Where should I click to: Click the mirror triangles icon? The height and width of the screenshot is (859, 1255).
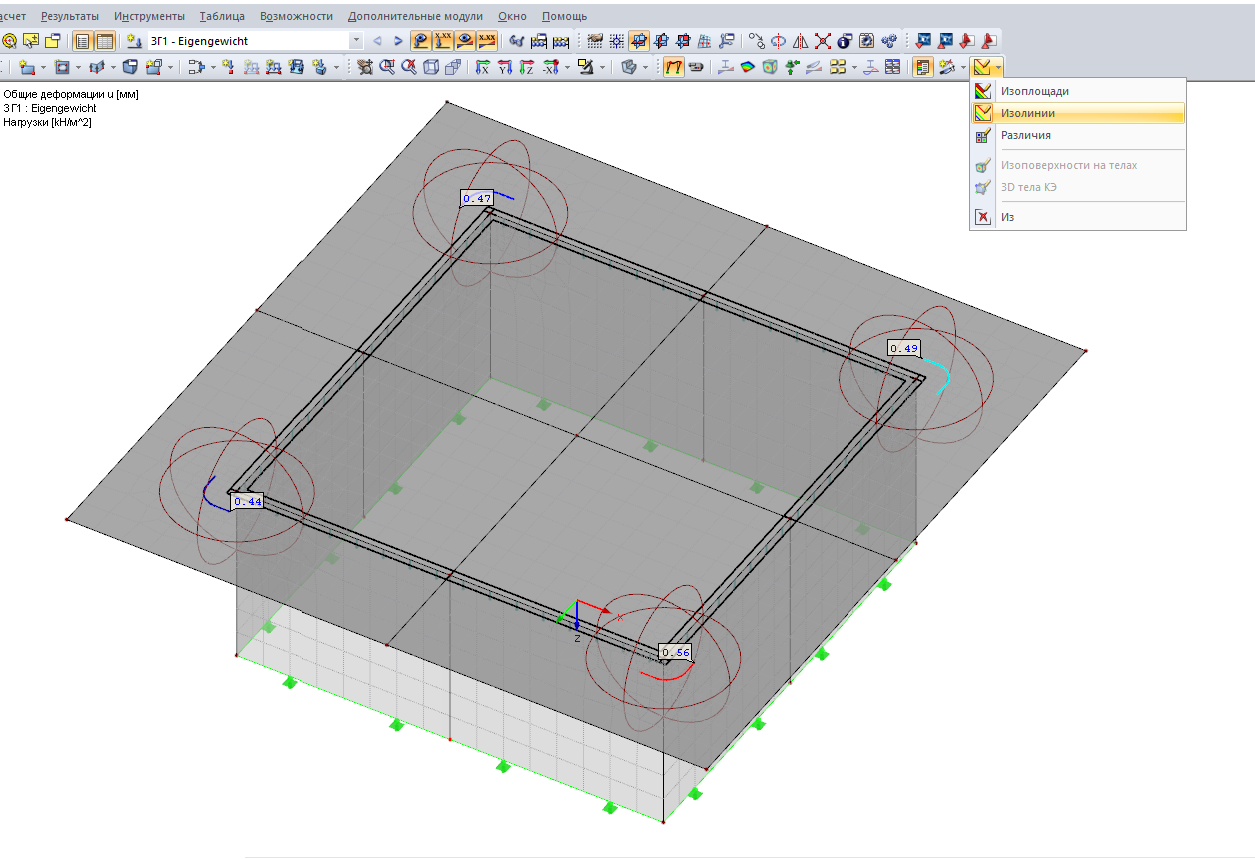(x=801, y=41)
